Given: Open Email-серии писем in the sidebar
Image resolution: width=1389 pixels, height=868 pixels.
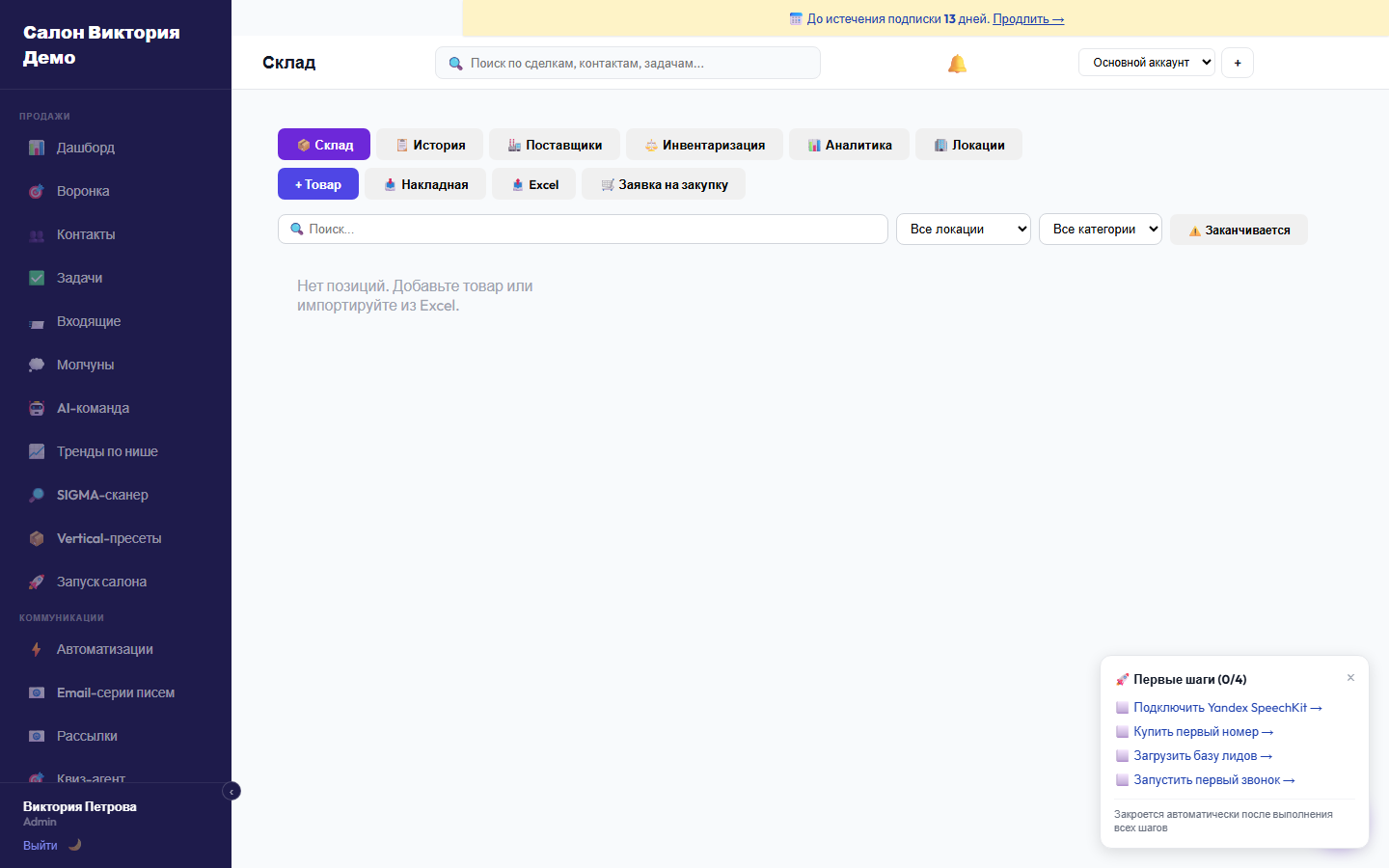Looking at the screenshot, I should (116, 692).
